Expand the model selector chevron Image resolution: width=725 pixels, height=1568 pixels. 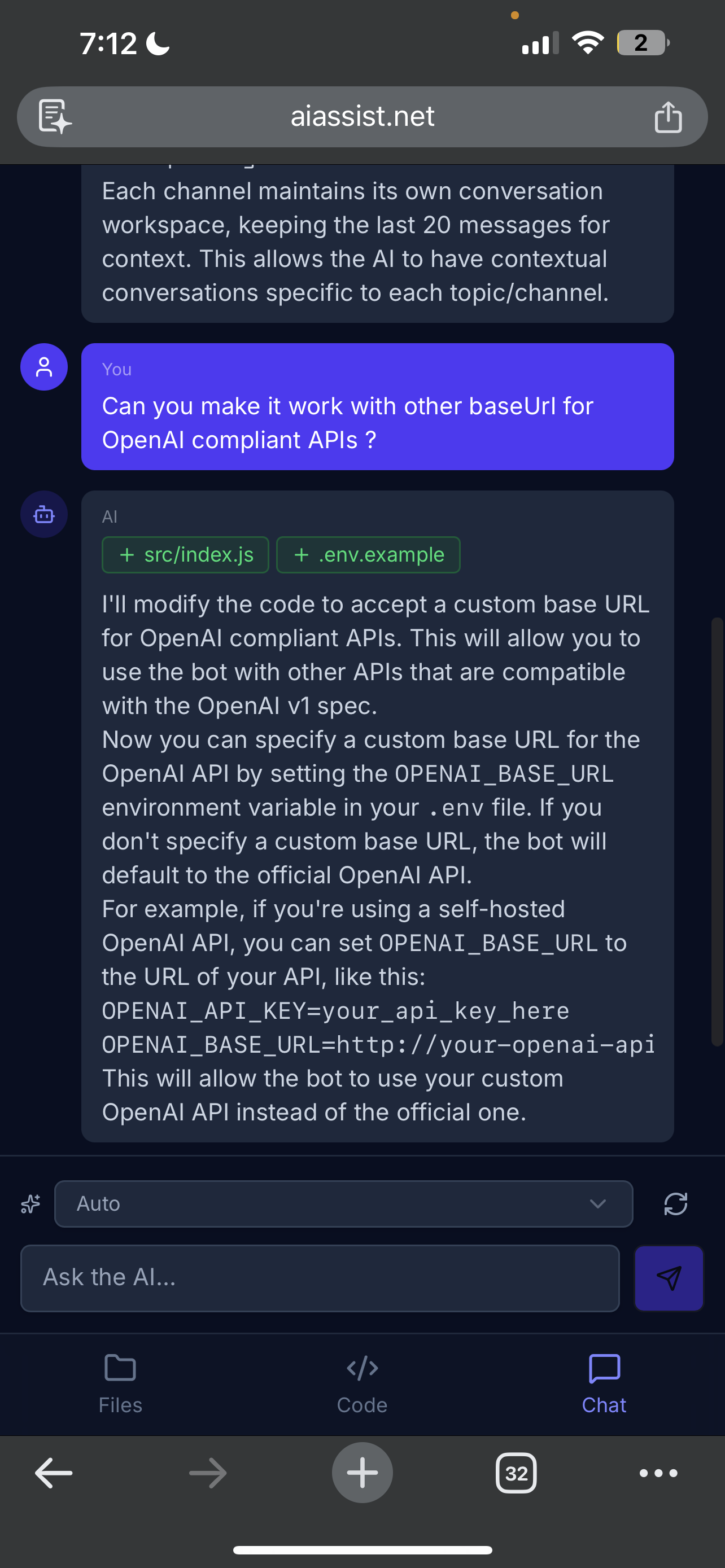pyautogui.click(x=597, y=1203)
